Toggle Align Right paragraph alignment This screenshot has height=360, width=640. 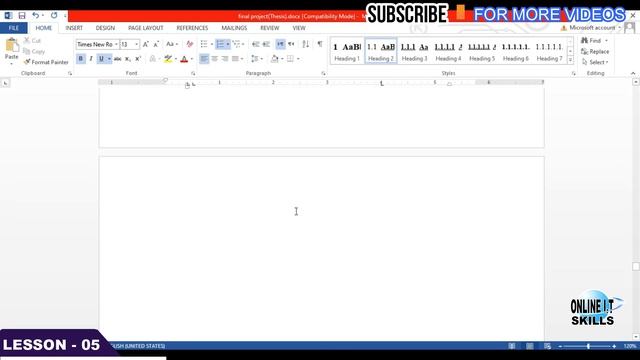pyautogui.click(x=225, y=59)
